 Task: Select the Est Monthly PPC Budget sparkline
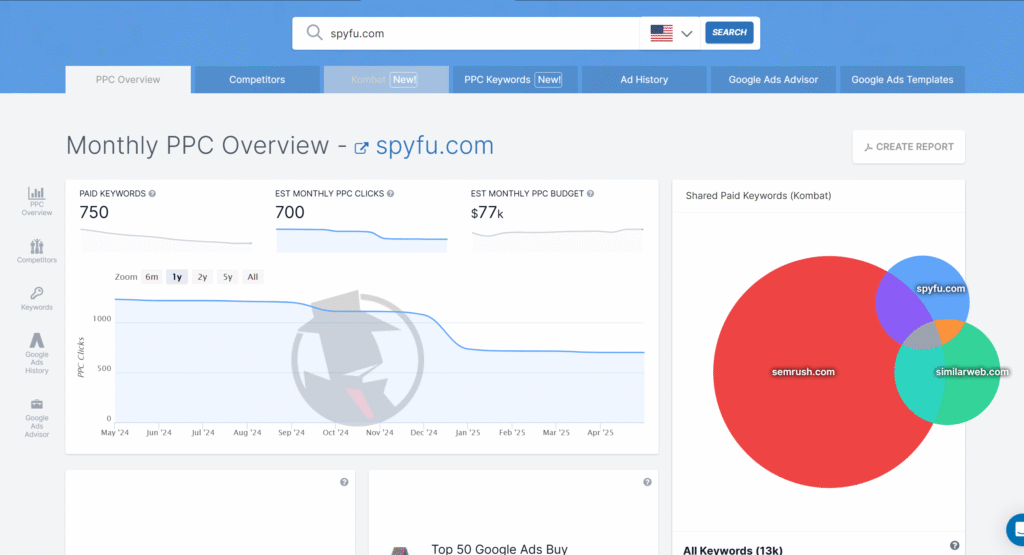557,240
